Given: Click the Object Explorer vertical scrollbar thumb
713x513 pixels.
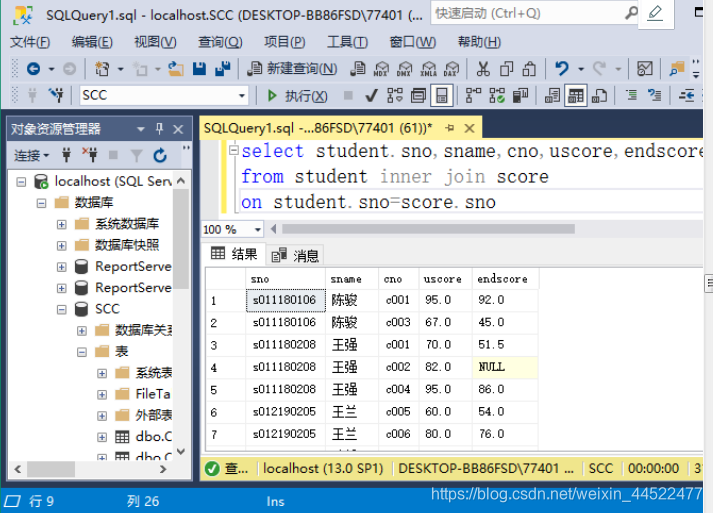Looking at the screenshot, I should pyautogui.click(x=181, y=239).
